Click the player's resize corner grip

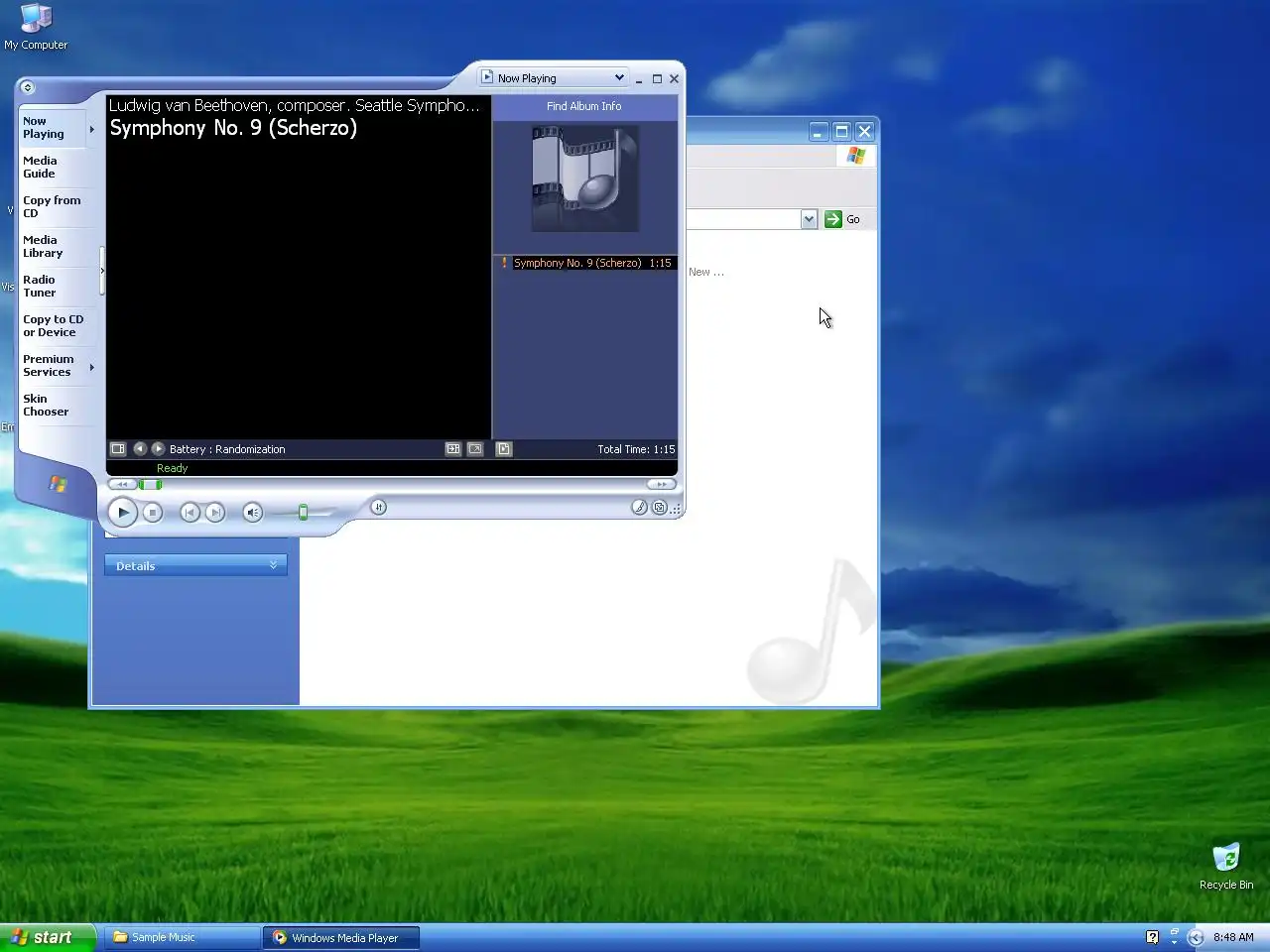(677, 509)
